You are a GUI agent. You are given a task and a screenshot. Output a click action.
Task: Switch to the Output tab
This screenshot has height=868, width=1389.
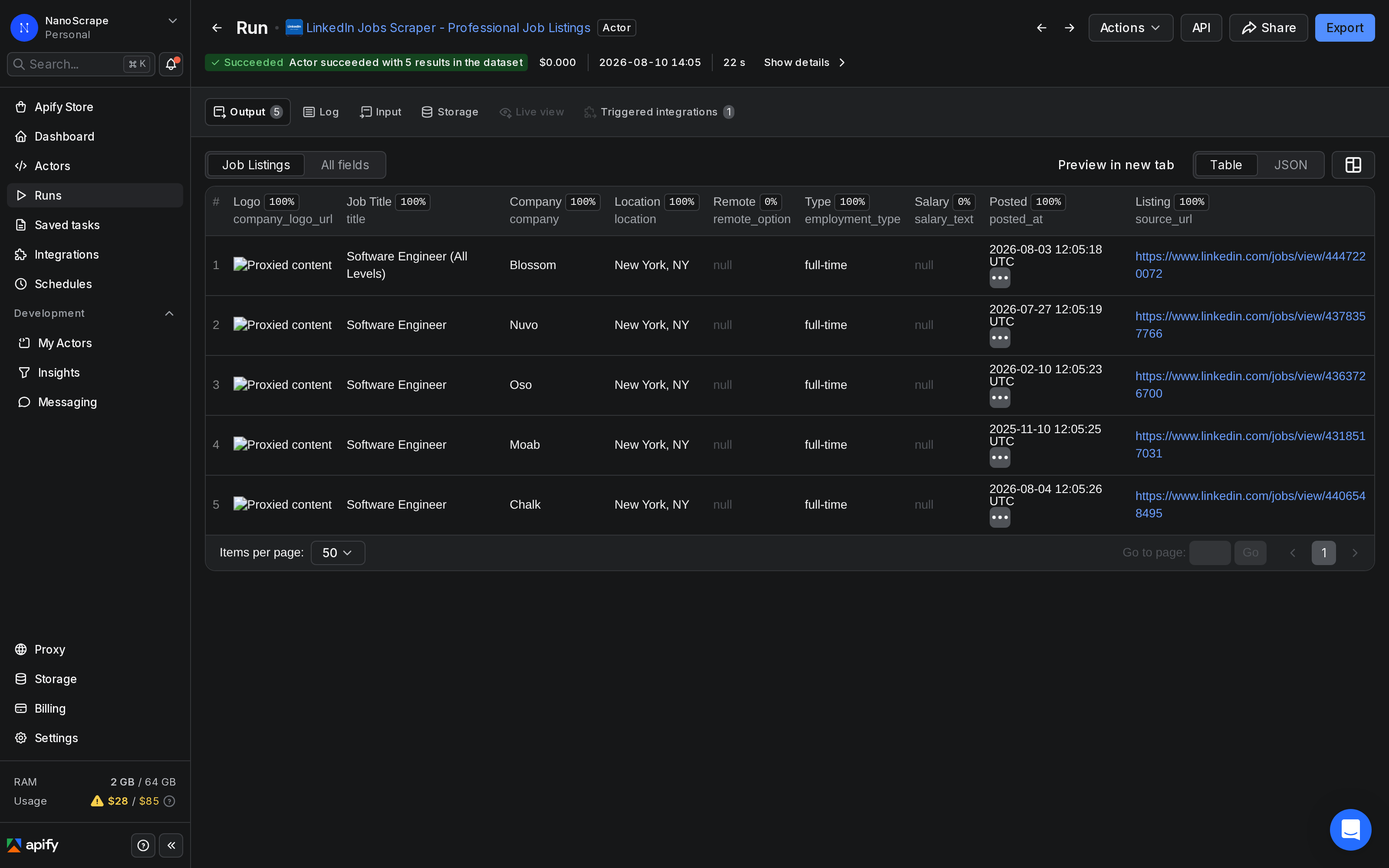pyautogui.click(x=247, y=112)
